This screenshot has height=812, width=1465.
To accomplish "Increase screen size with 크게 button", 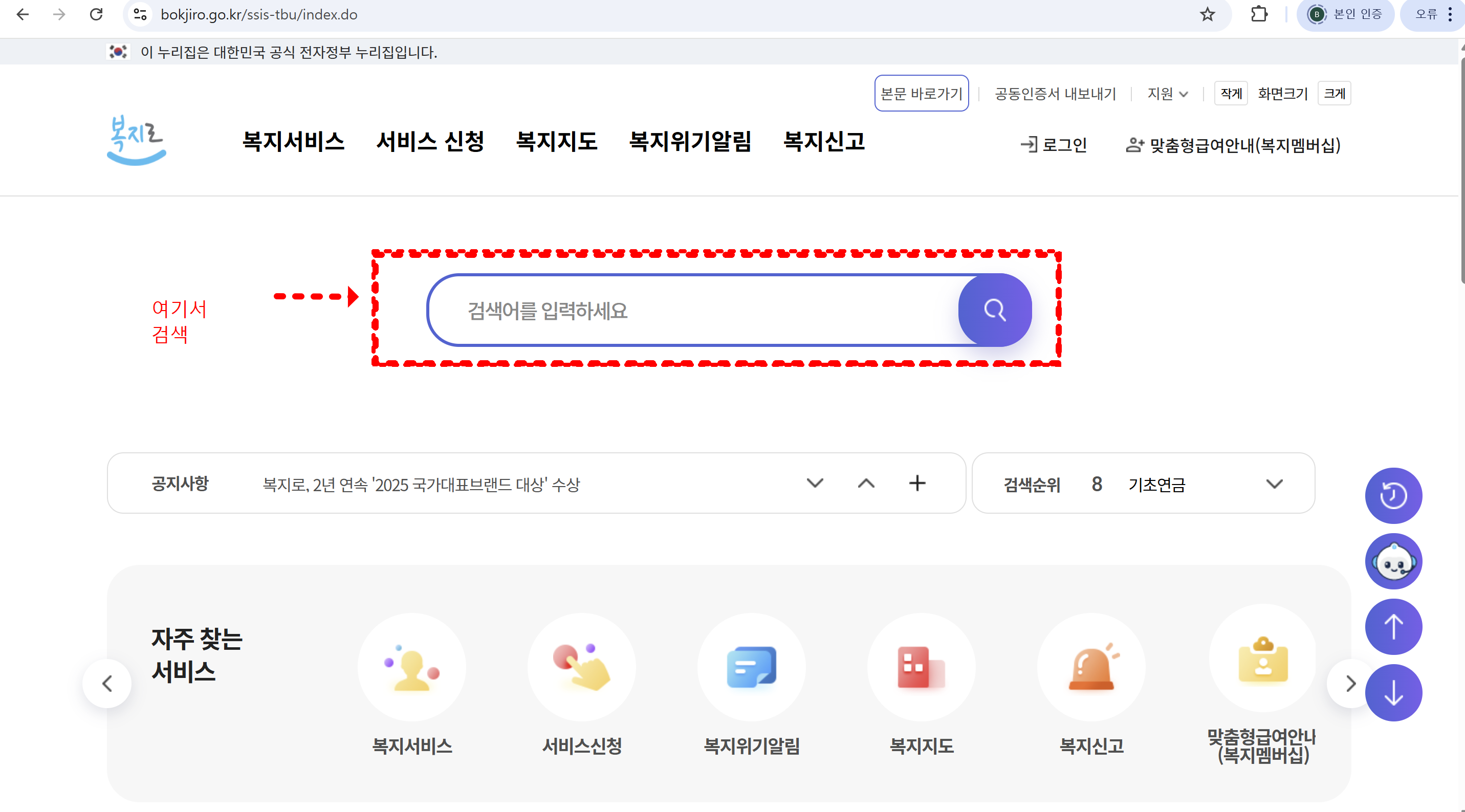I will 1334,94.
